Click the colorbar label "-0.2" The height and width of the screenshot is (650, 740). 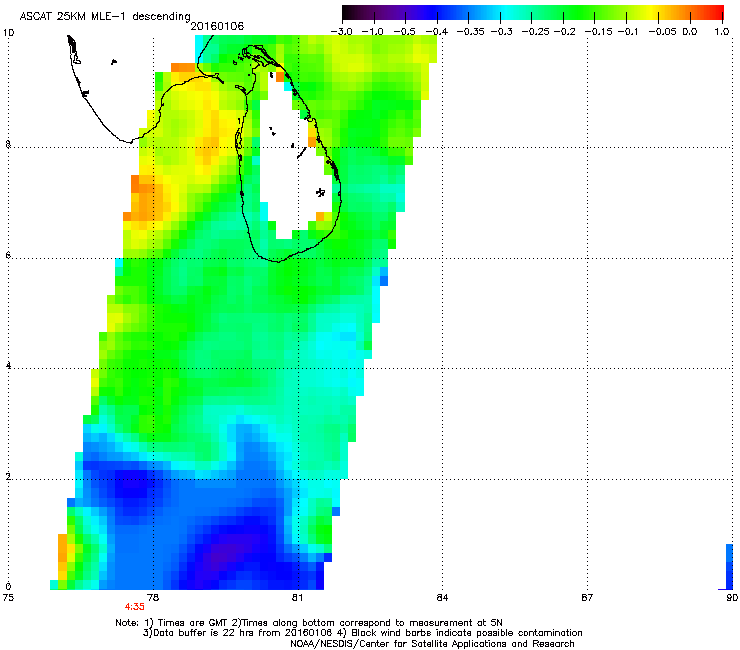(x=564, y=32)
